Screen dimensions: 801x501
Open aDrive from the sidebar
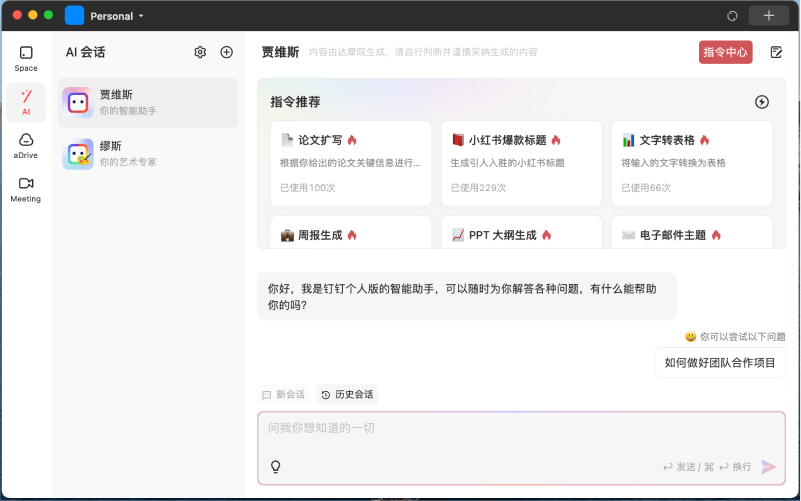click(26, 145)
